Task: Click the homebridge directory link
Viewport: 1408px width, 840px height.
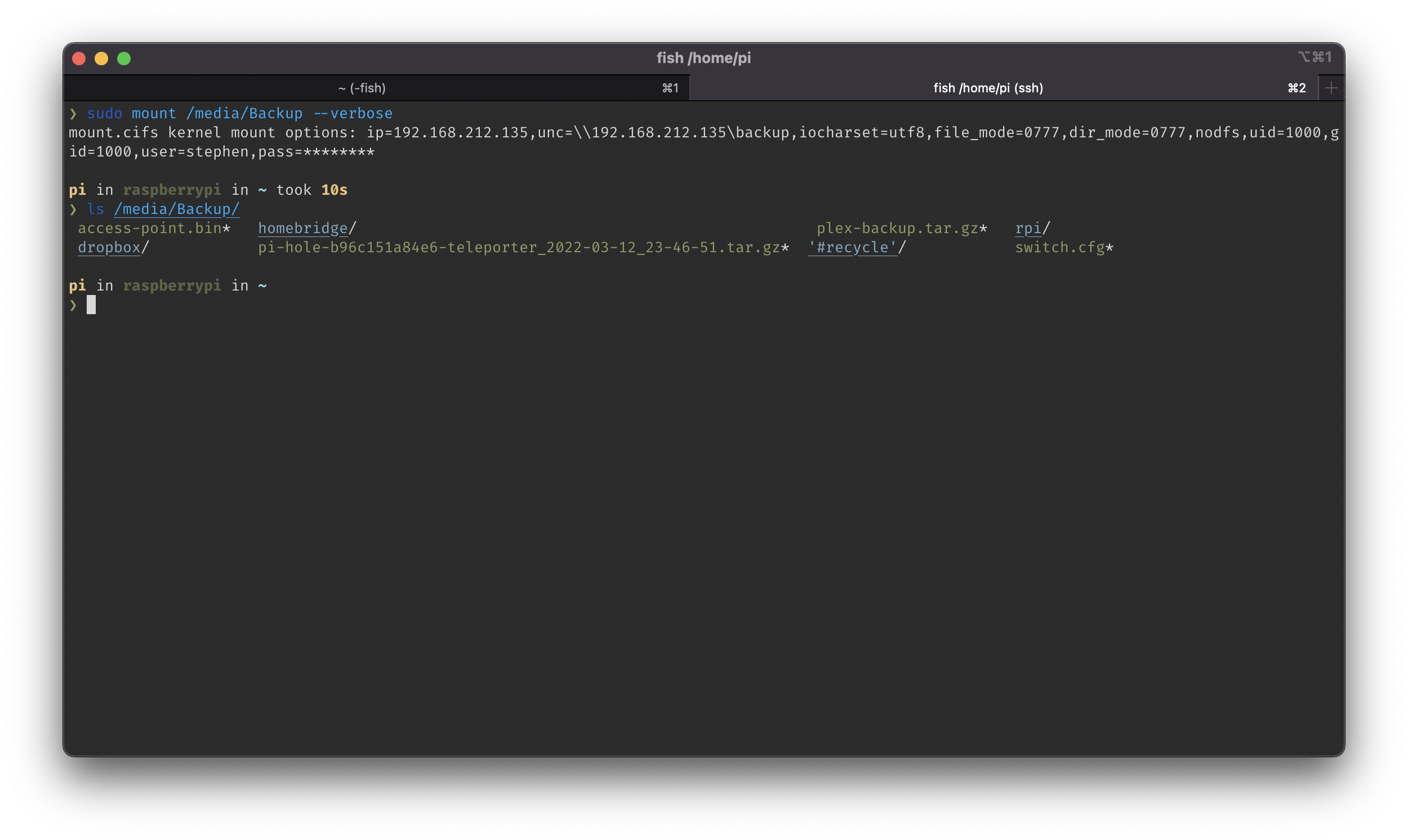Action: (303, 228)
